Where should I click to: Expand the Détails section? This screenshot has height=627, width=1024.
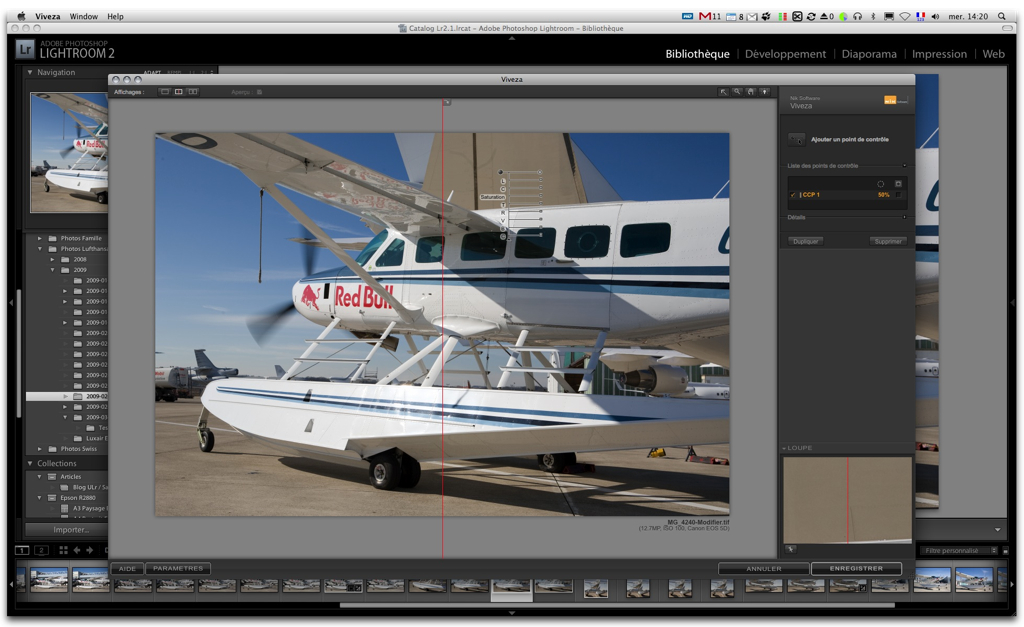tap(904, 217)
